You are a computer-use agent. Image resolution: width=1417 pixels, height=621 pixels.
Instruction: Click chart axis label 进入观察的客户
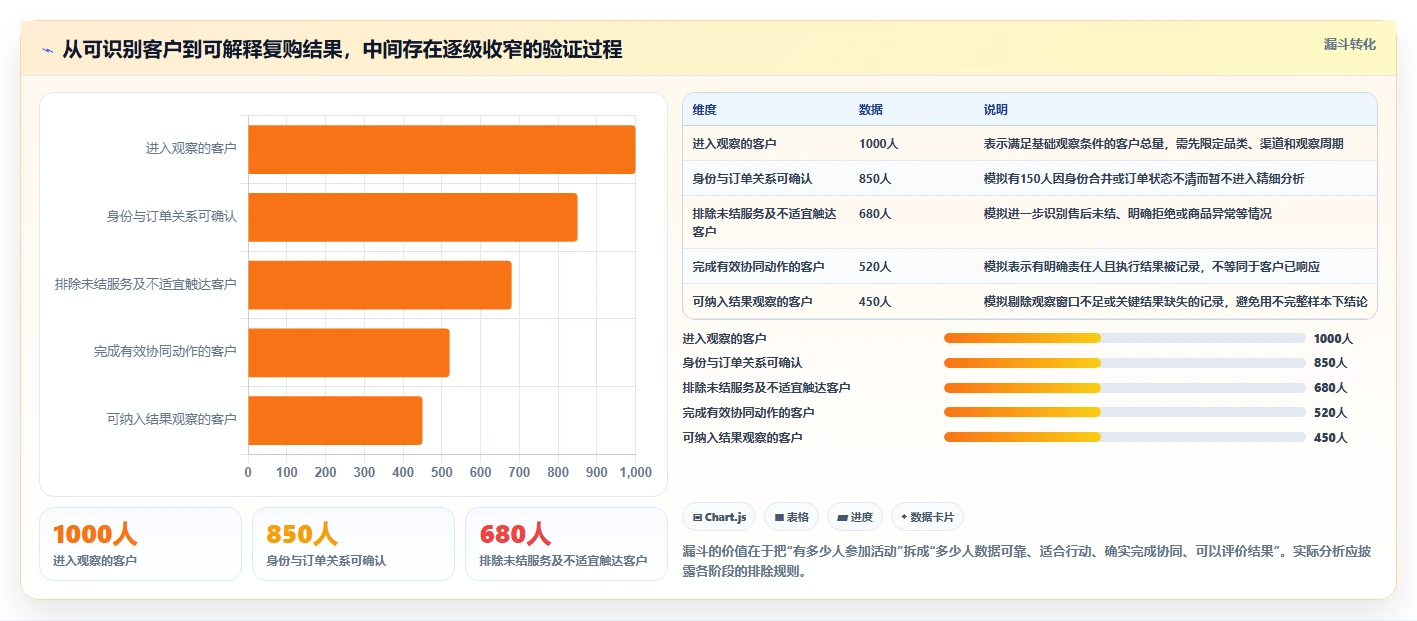(191, 149)
